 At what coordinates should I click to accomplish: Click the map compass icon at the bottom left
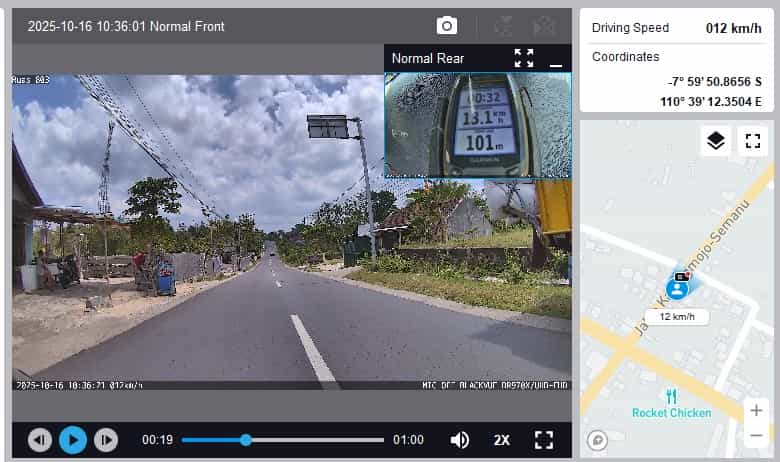[x=598, y=439]
